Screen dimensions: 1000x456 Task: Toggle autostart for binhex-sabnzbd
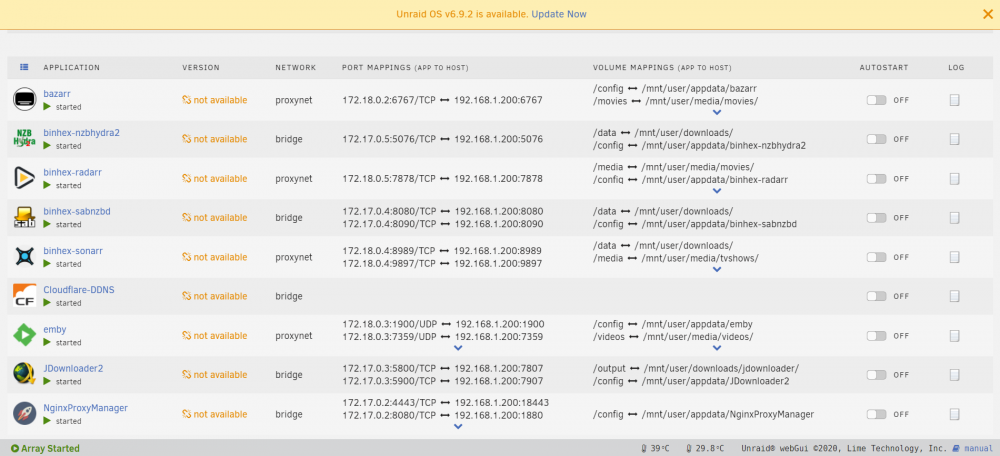point(876,217)
